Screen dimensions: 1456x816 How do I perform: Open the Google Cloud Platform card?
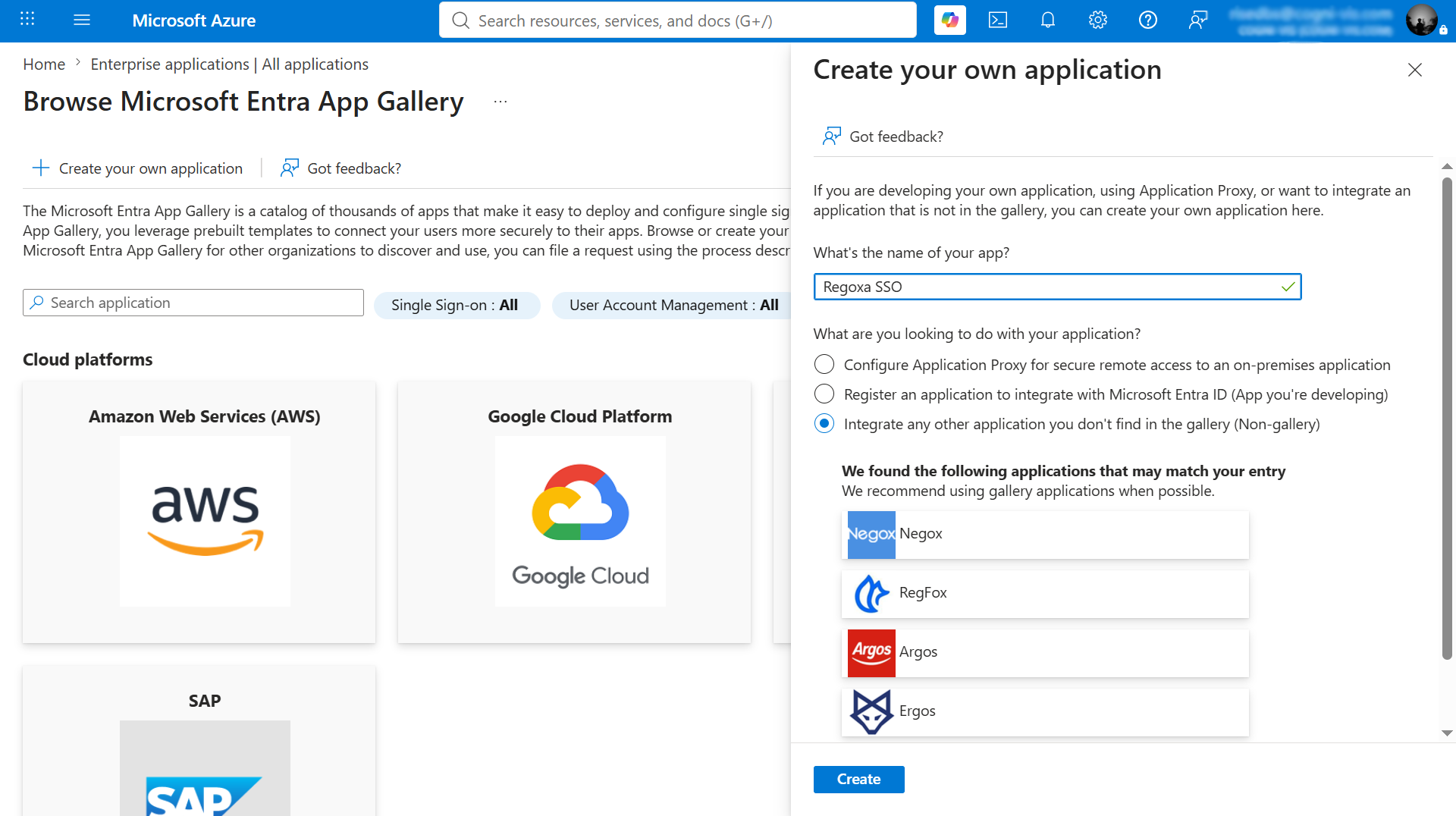574,512
